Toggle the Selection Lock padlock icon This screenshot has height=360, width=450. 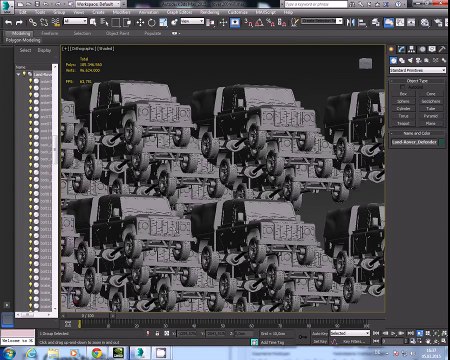(x=157, y=333)
